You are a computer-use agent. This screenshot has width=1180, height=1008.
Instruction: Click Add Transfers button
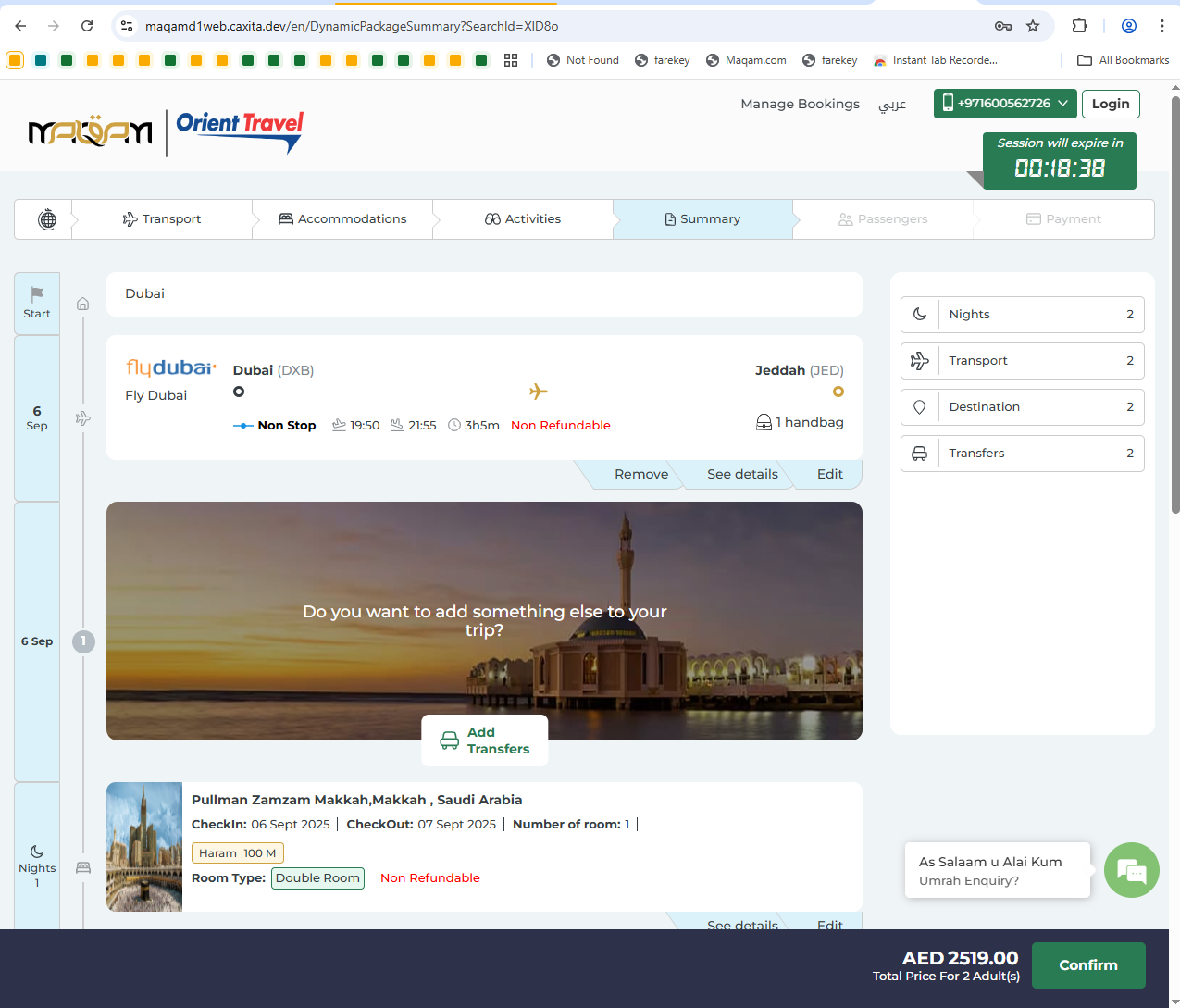(x=485, y=740)
